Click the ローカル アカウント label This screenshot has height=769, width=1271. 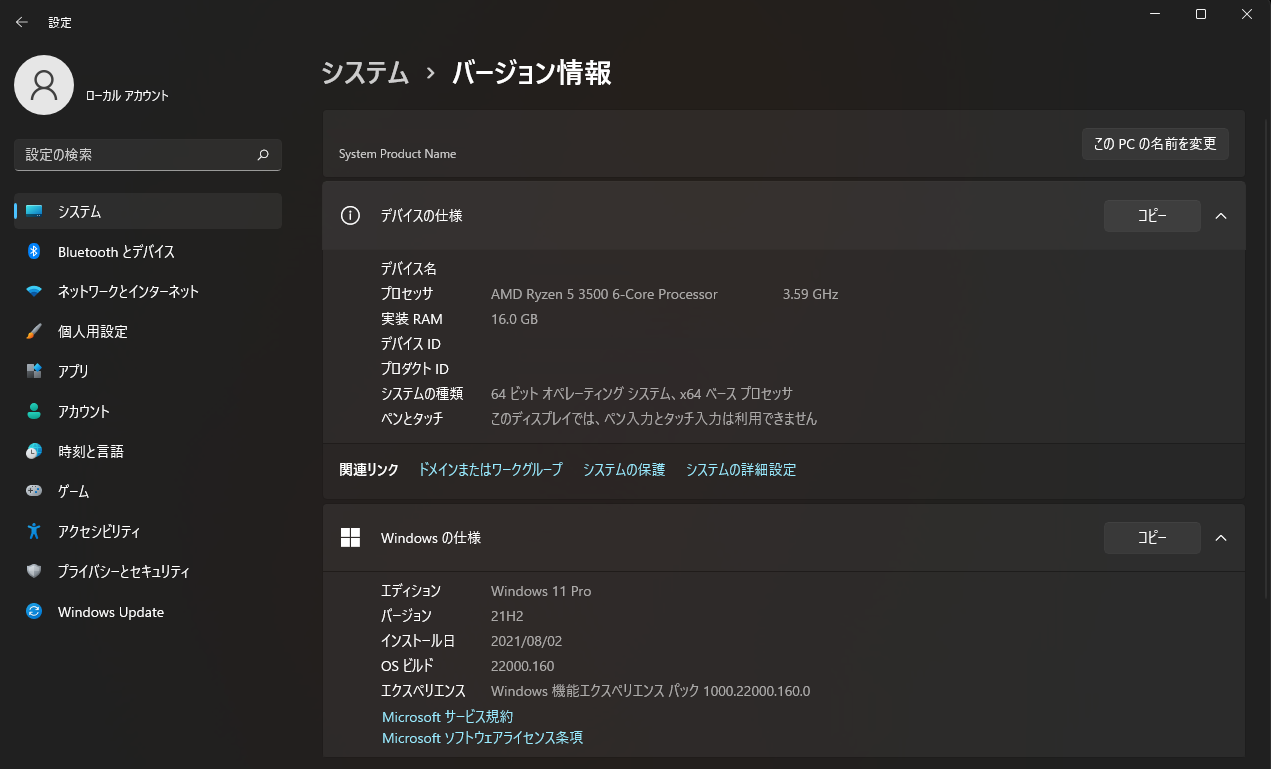(127, 96)
